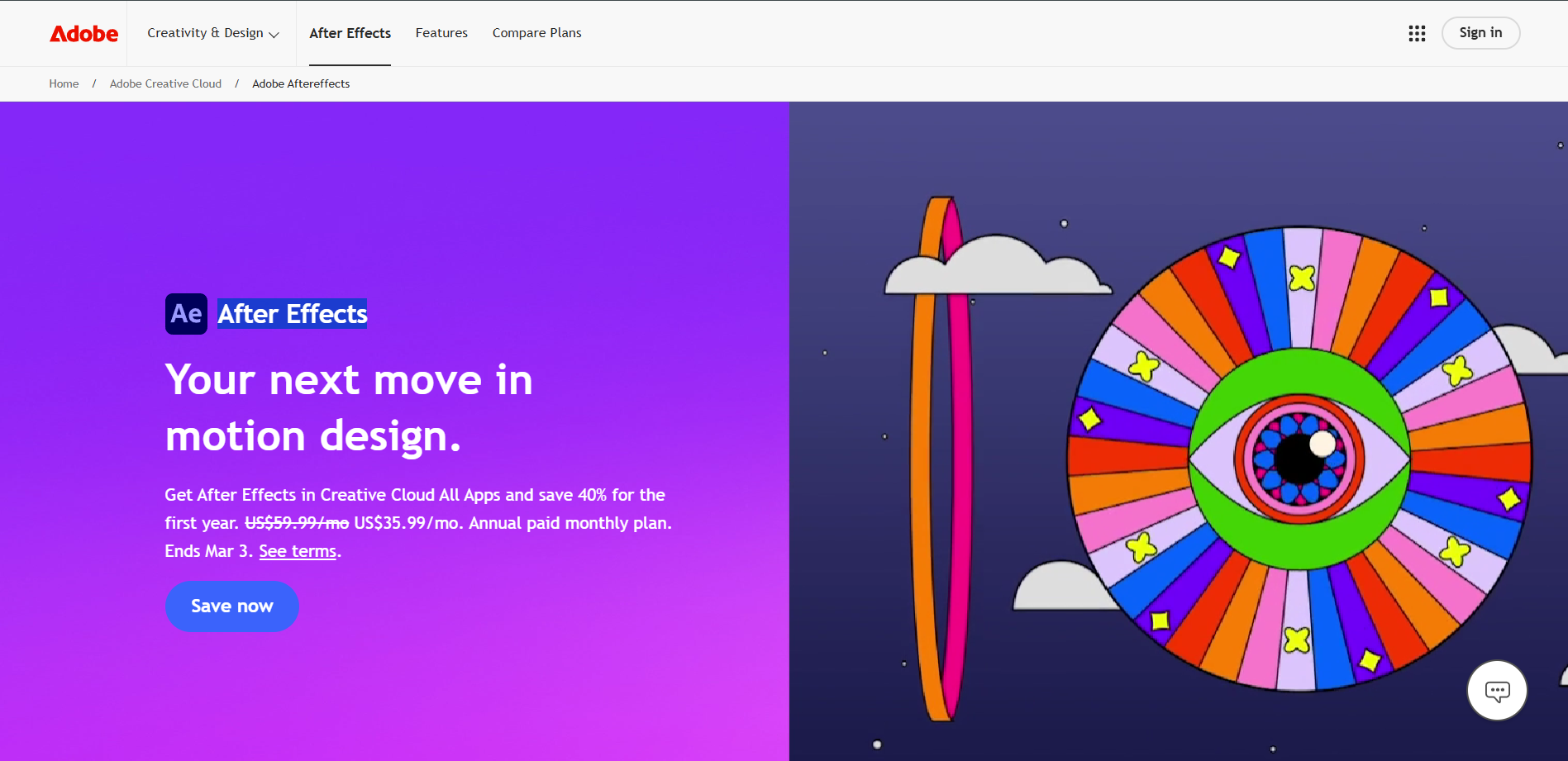The height and width of the screenshot is (761, 1568).
Task: Go to Compare Plans
Action: point(536,33)
